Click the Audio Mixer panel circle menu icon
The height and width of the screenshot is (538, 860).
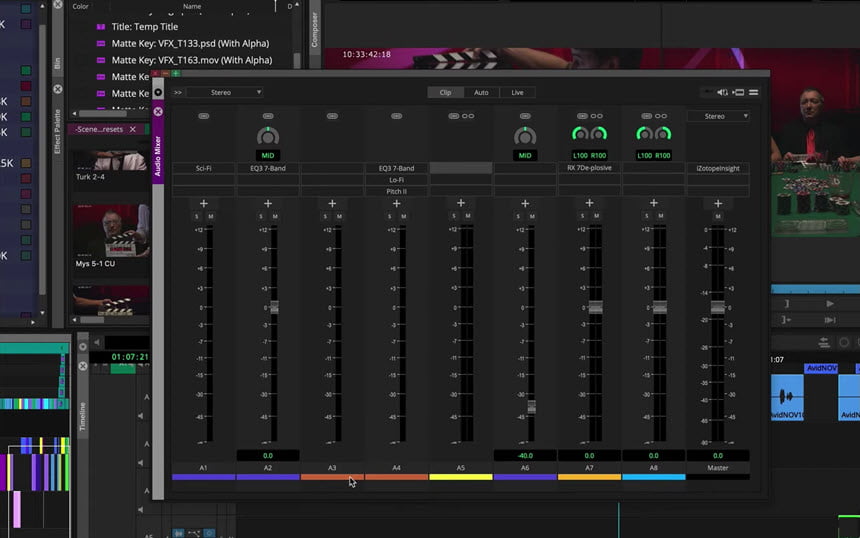(x=158, y=93)
